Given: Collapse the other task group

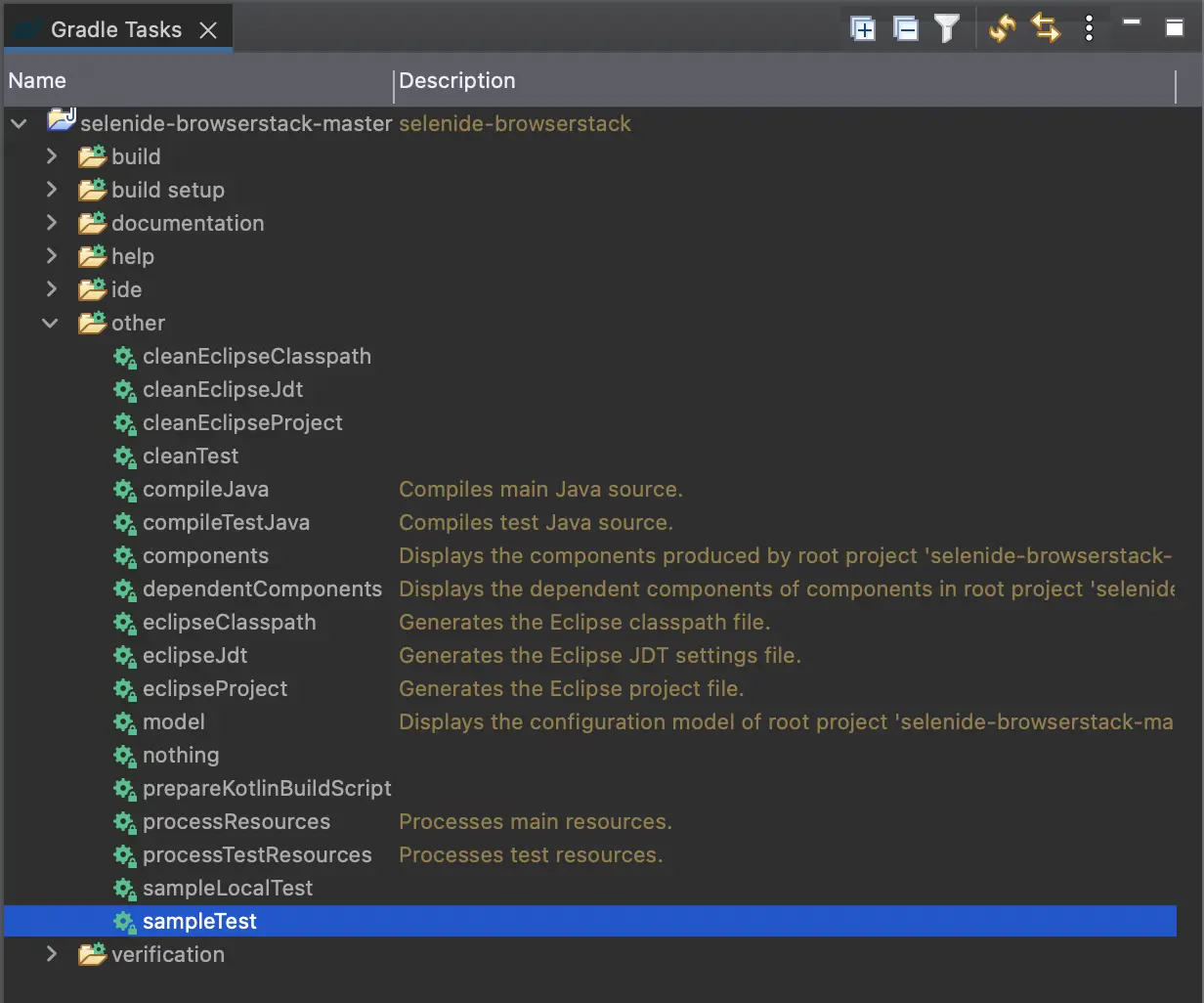Looking at the screenshot, I should point(50,323).
